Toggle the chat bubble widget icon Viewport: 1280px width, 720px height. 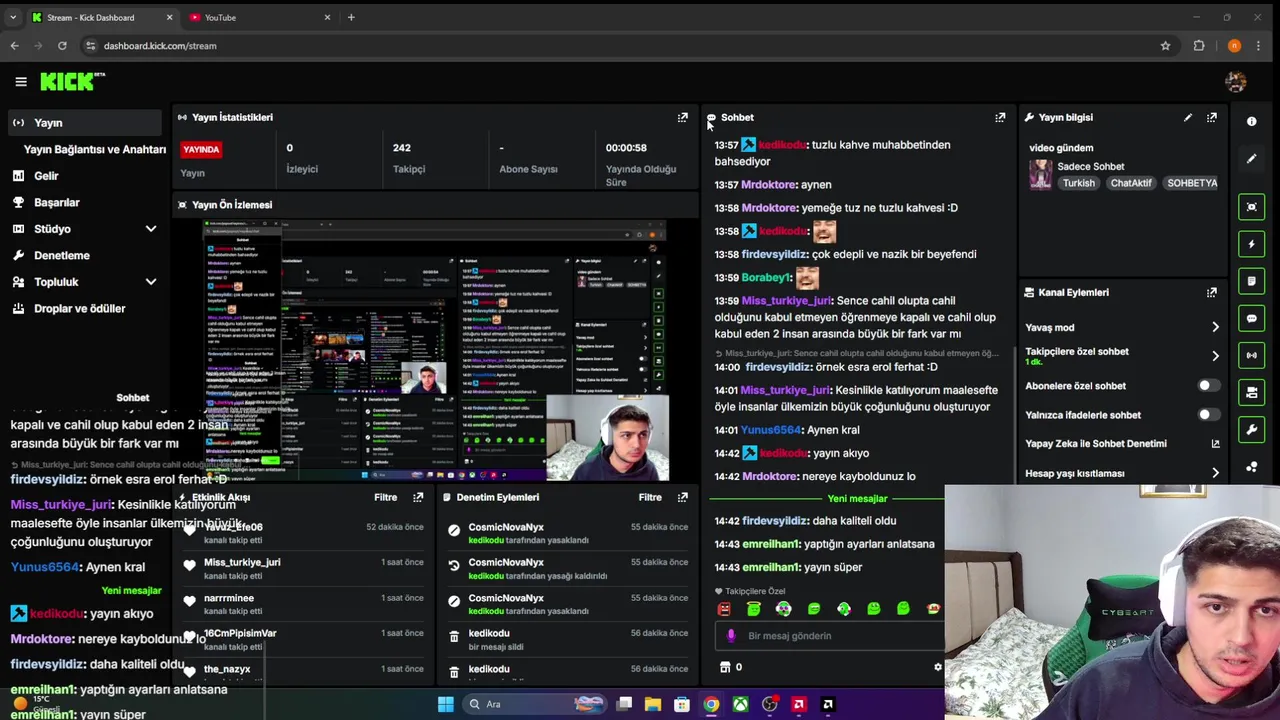(x=1251, y=318)
